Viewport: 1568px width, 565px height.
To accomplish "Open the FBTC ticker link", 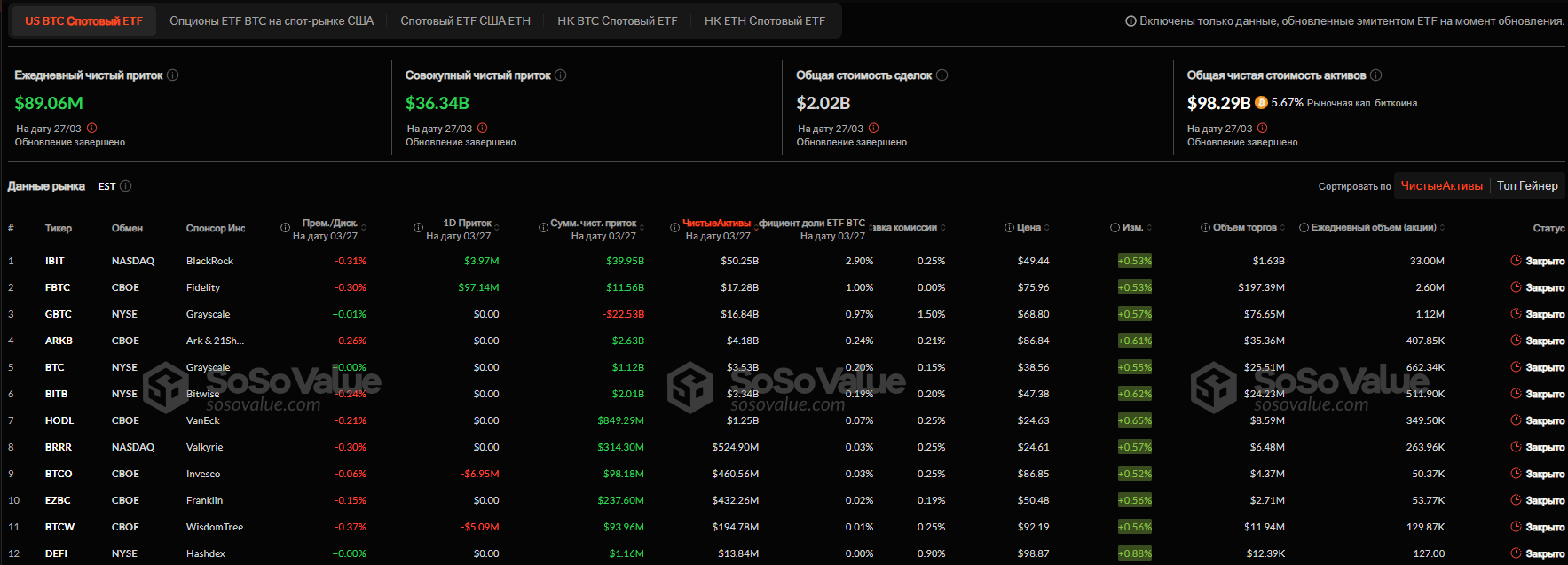I will [58, 287].
